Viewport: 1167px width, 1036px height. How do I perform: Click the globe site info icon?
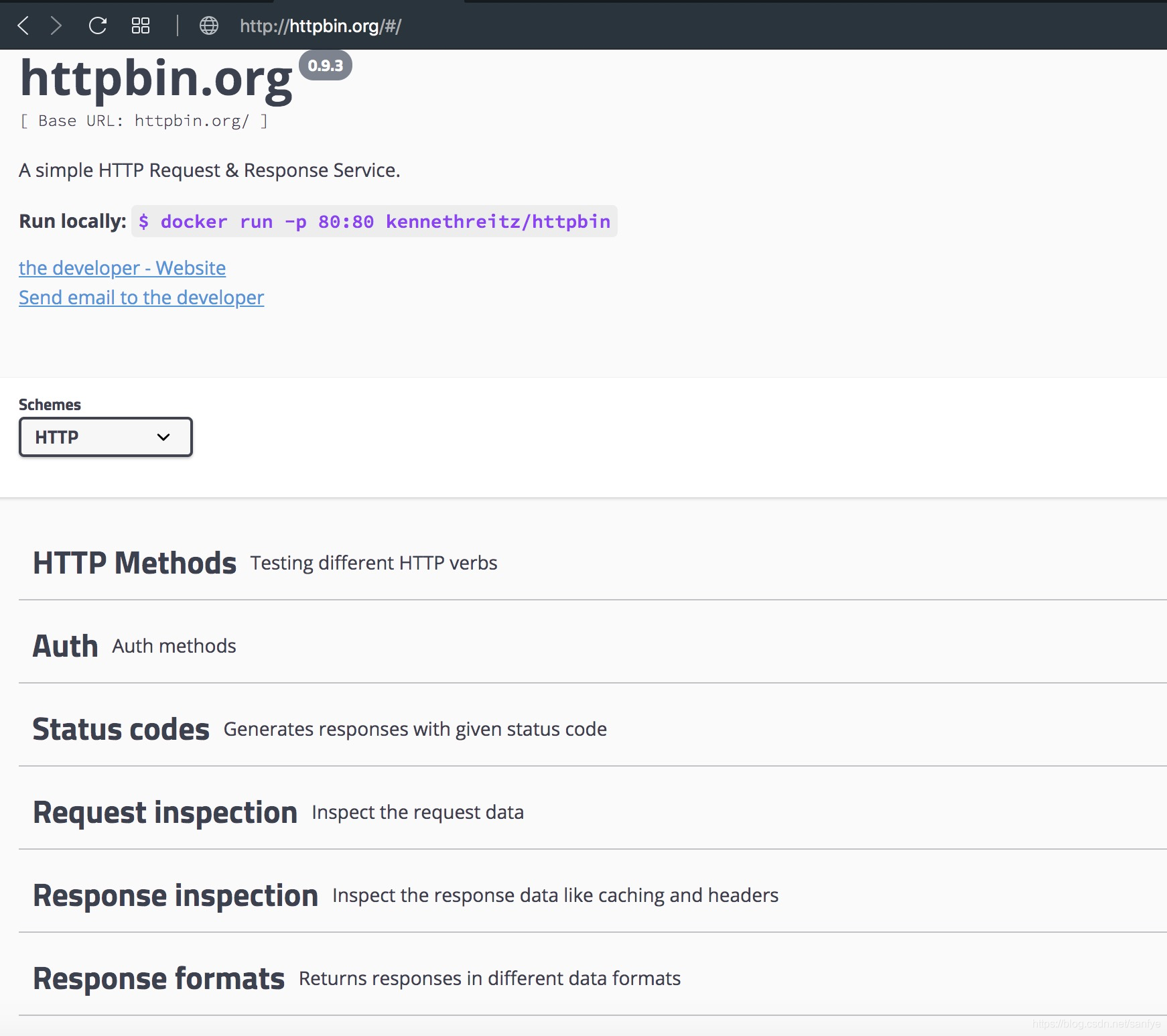tap(209, 26)
